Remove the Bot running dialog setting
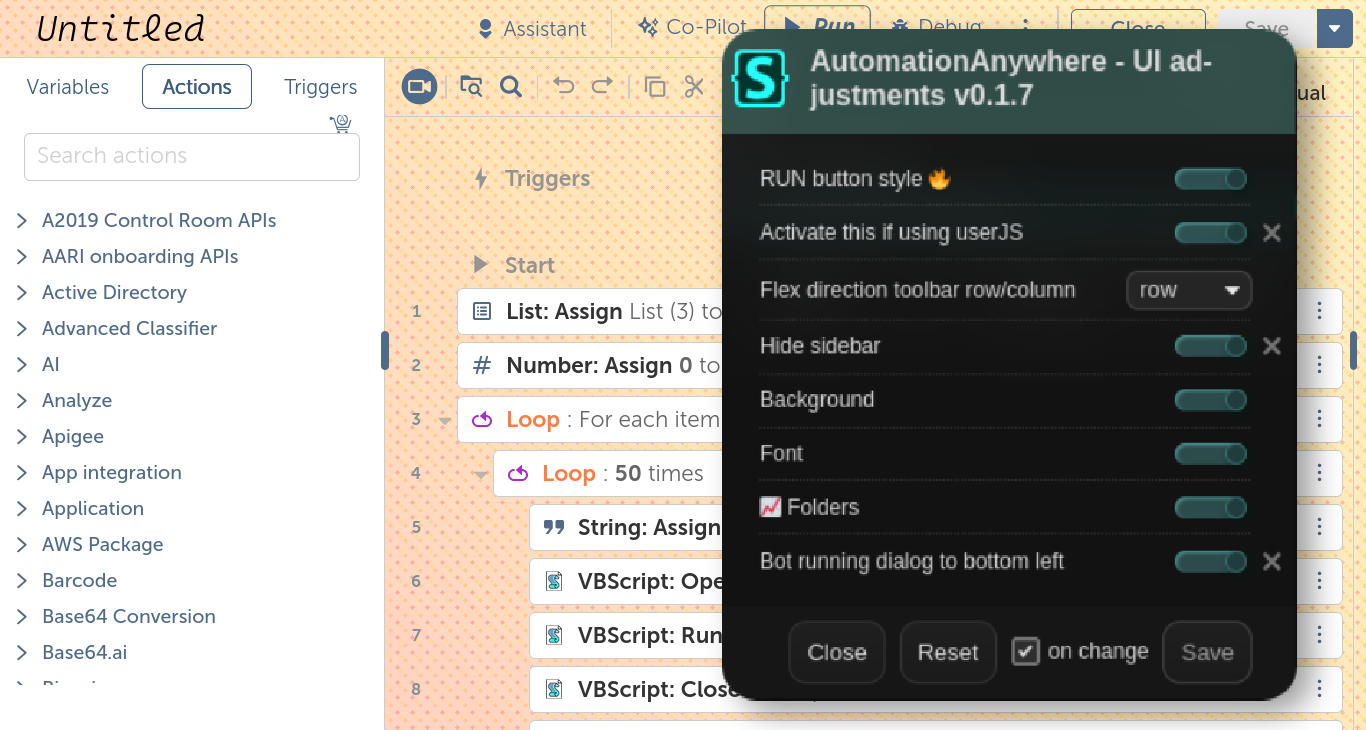1366x730 pixels. pos(1271,562)
